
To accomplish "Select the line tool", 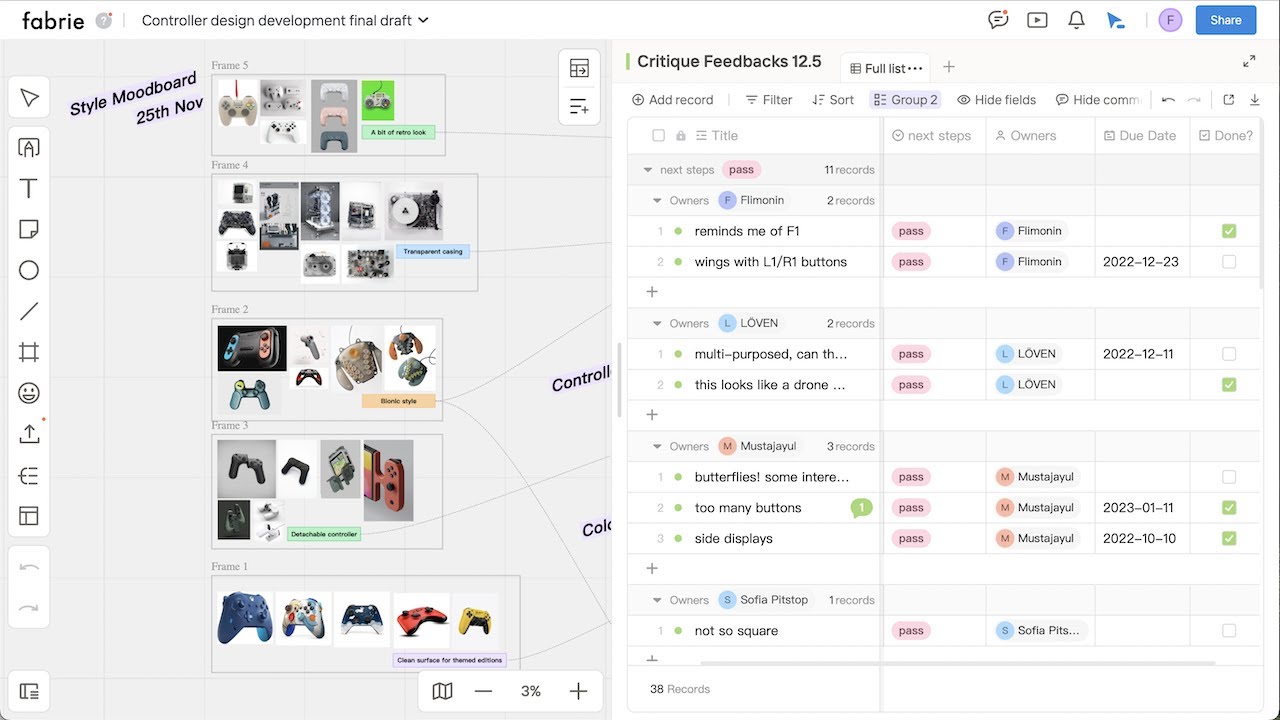I will click(29, 312).
